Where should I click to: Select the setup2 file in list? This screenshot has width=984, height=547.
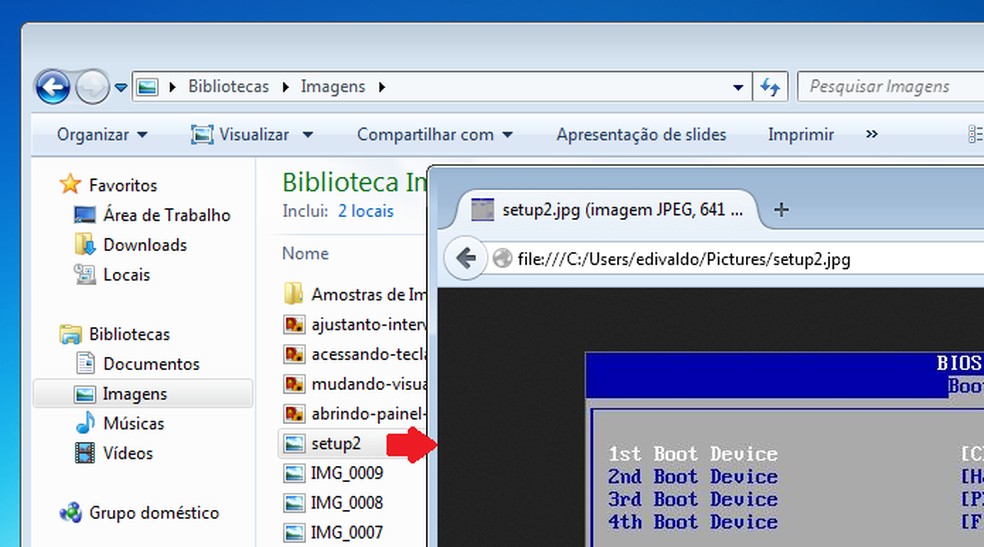[x=336, y=443]
